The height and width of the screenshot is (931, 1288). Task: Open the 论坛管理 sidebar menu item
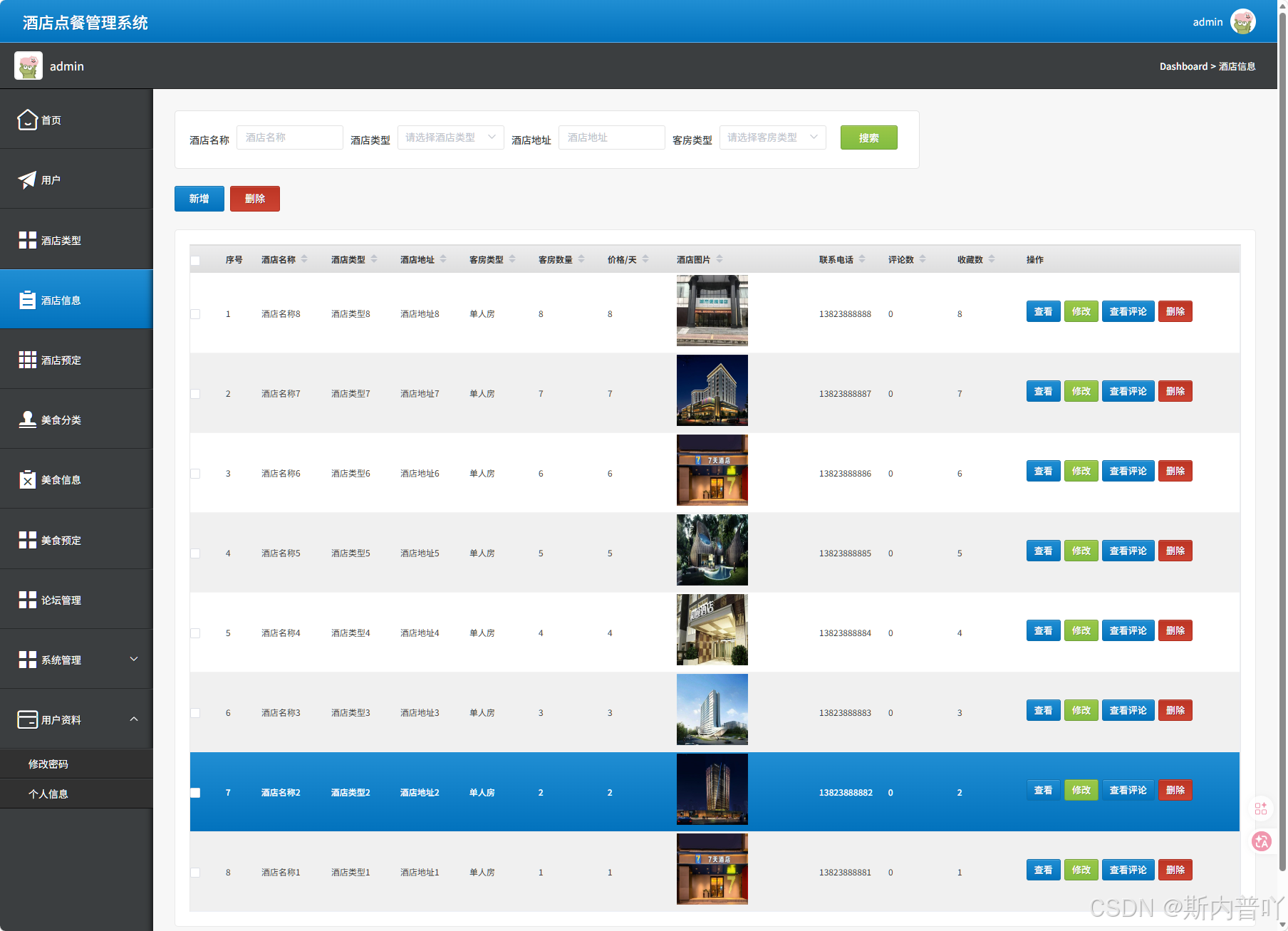click(x=76, y=600)
